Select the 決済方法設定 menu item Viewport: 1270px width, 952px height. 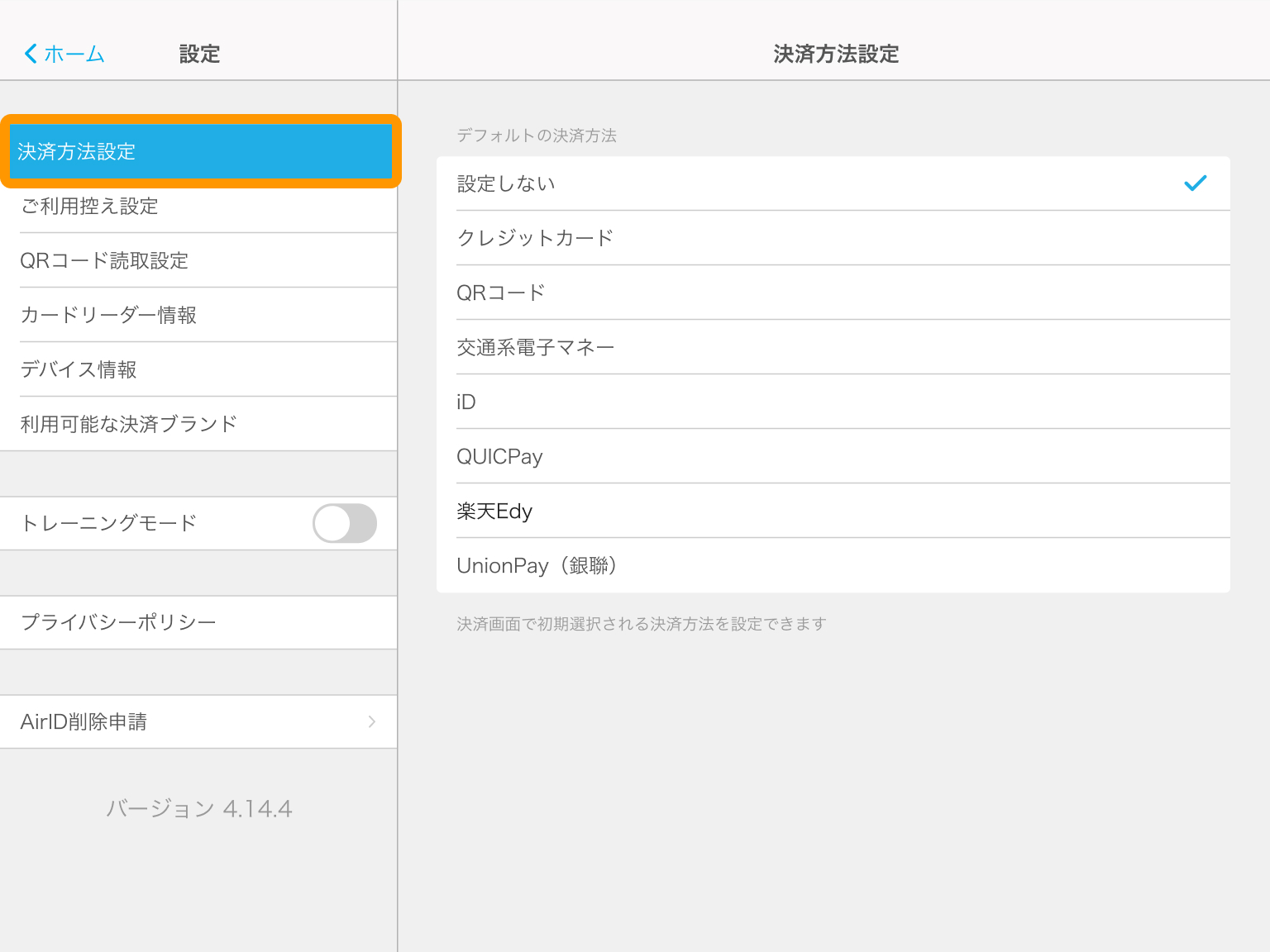(201, 151)
